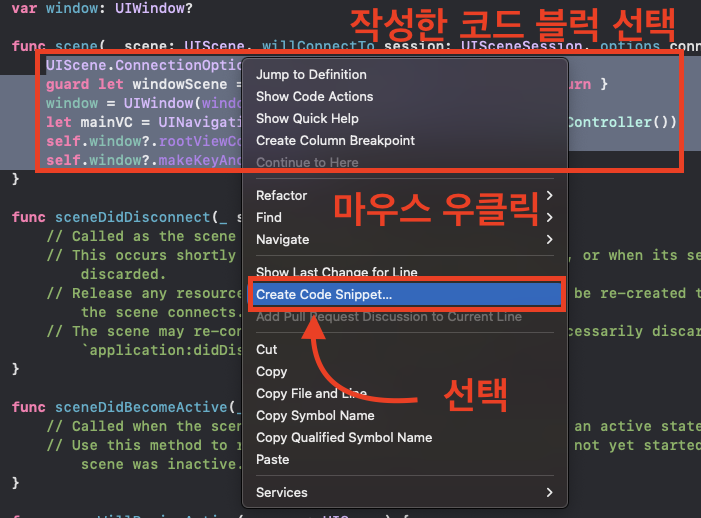Click 'func sceneDidDisconnect(_' declaration text
Image resolution: width=701 pixels, height=518 pixels.
click(119, 217)
